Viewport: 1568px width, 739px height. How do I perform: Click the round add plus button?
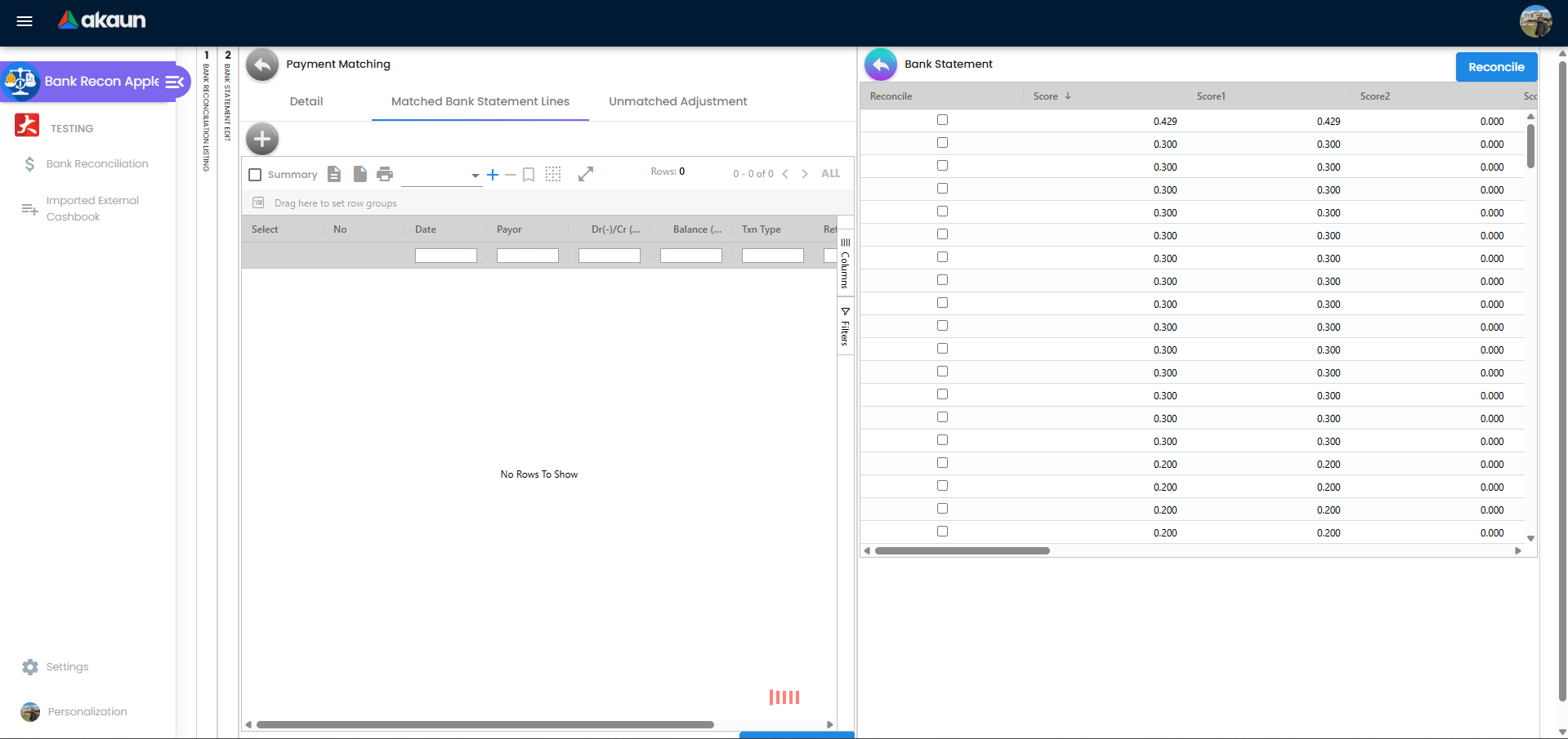[262, 139]
